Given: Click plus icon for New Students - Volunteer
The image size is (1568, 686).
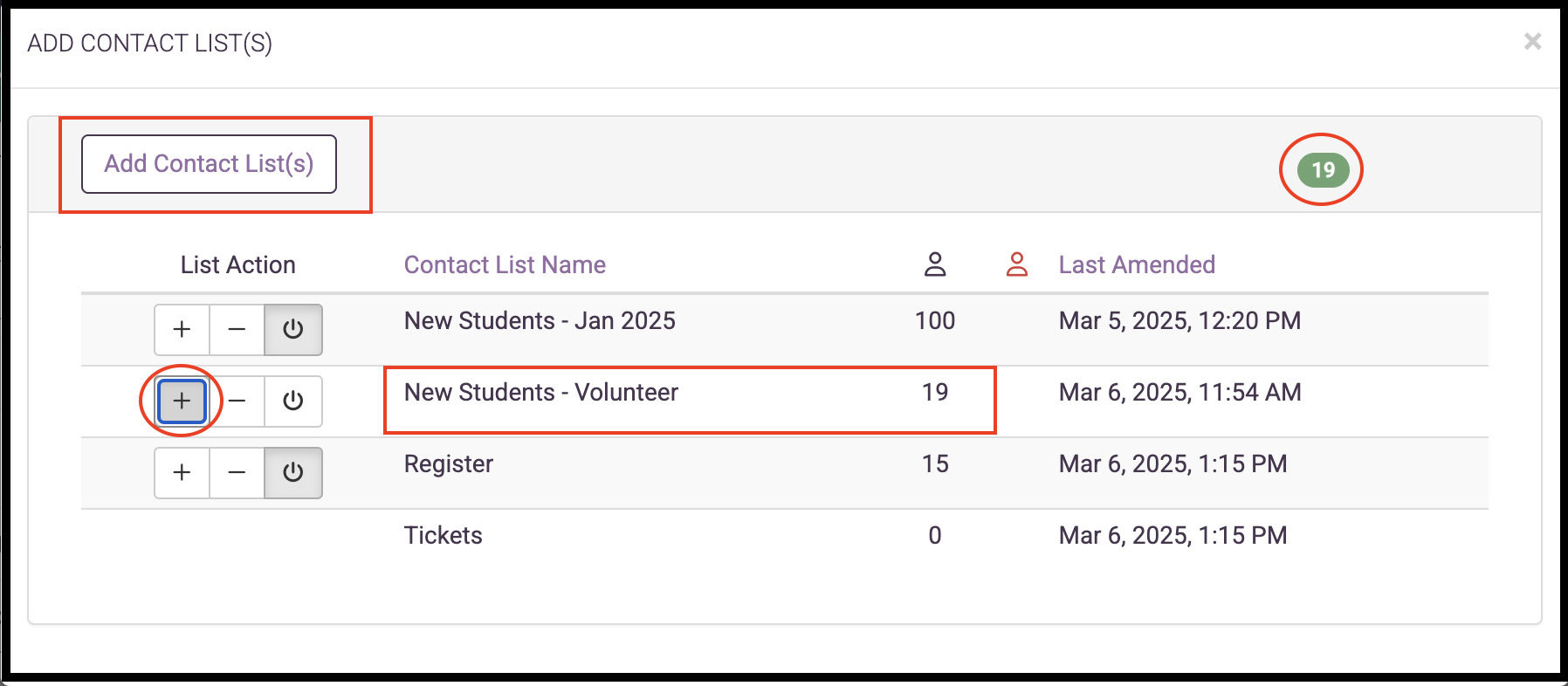Looking at the screenshot, I should [x=182, y=401].
